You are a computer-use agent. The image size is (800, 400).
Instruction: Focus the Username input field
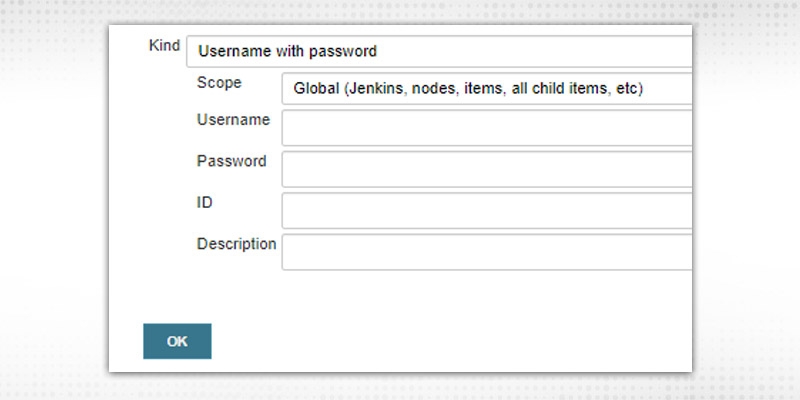coord(487,128)
